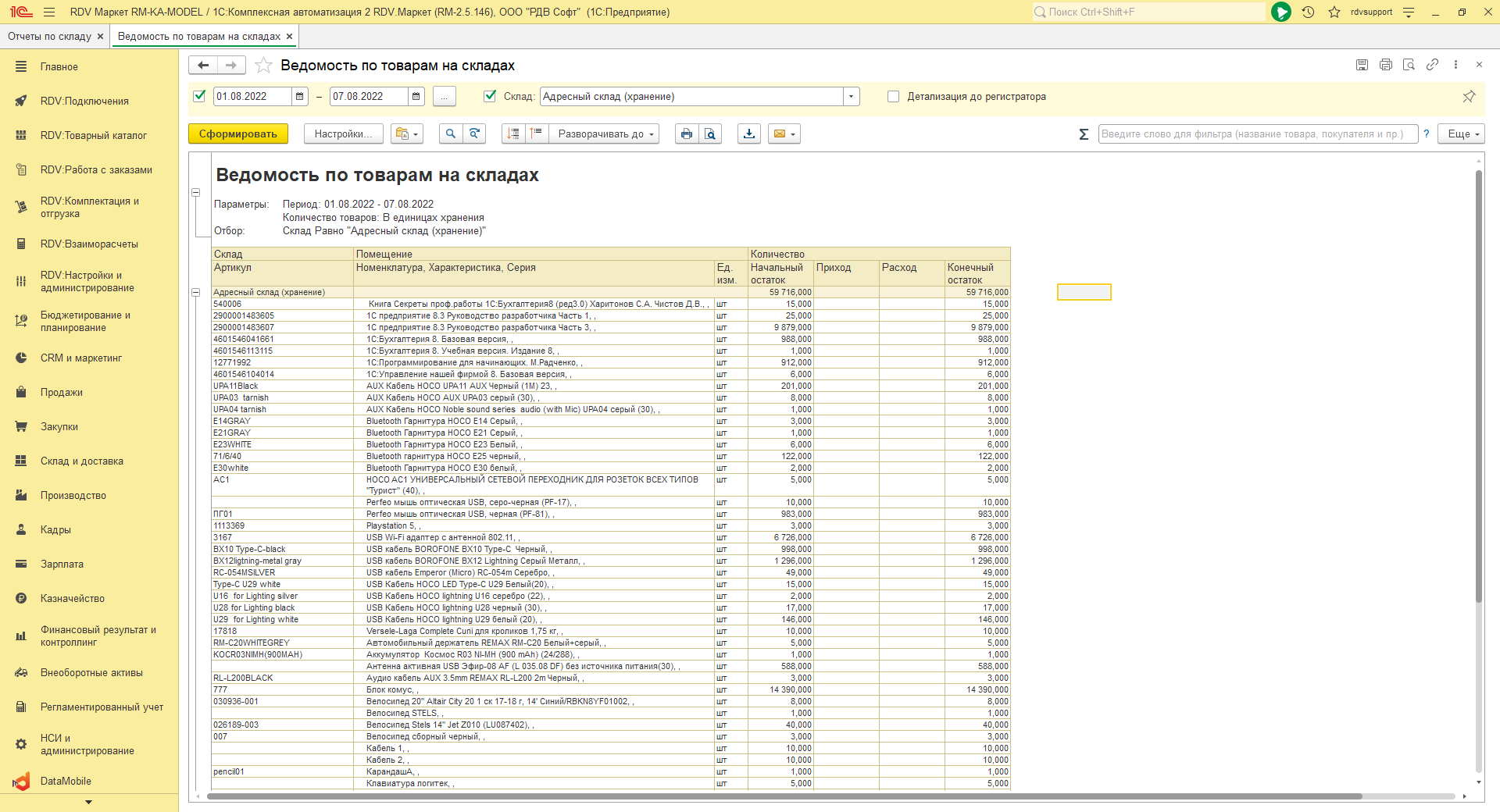Expand the Разворачивать до dropdown
1500x812 pixels.
[x=605, y=134]
